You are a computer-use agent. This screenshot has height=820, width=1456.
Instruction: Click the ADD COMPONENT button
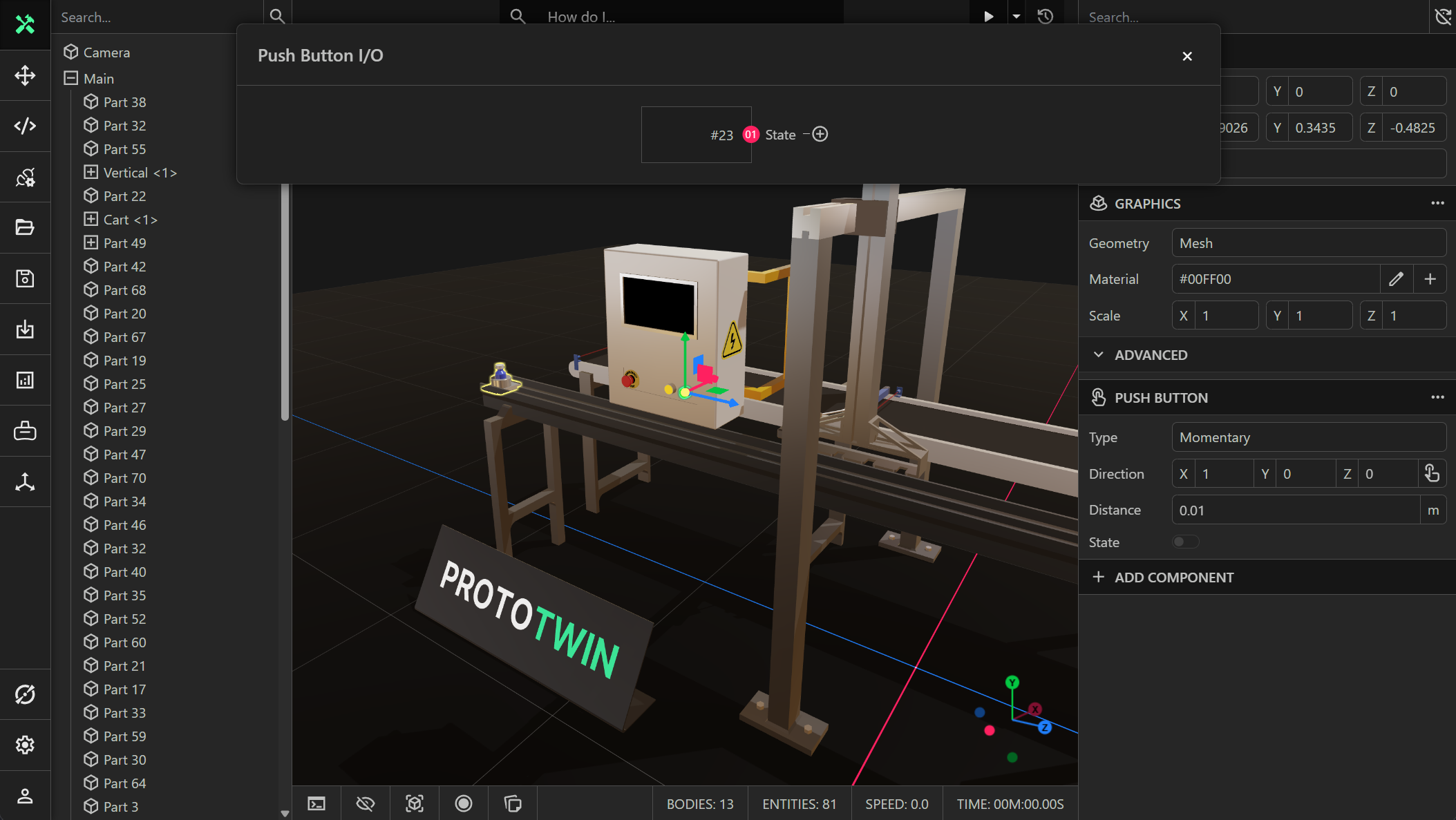(x=1173, y=578)
